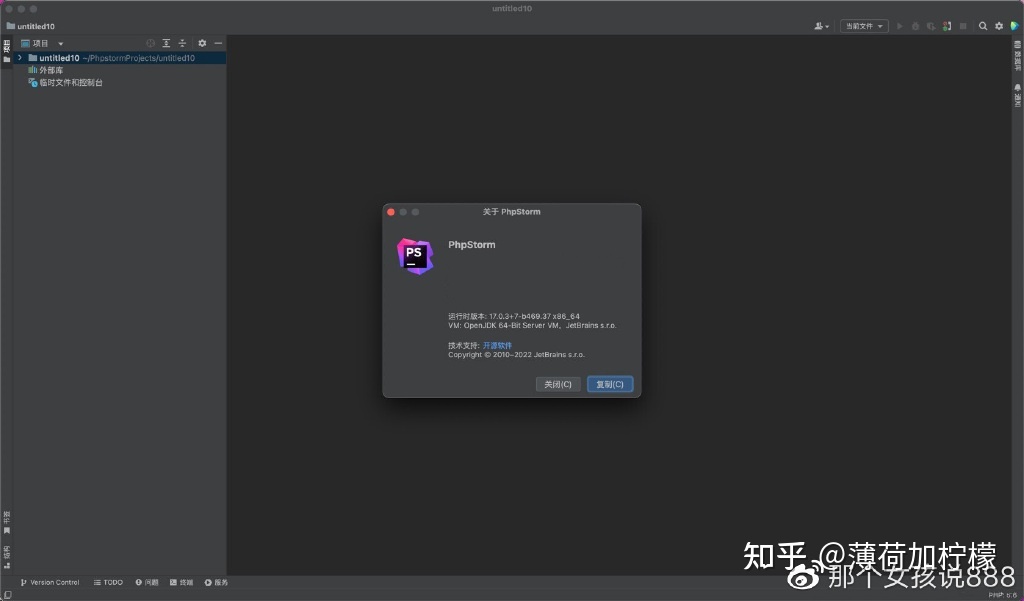Click the Copyright JetBrains text in dialog
Image resolution: width=1024 pixels, height=601 pixels.
(x=517, y=355)
